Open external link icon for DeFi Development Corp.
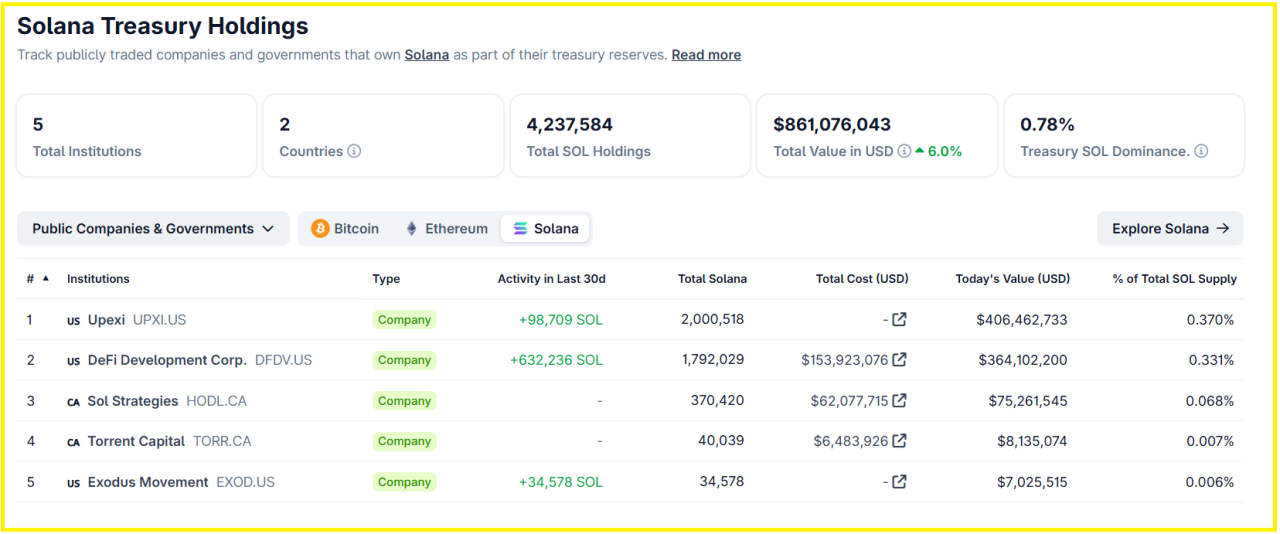 point(899,360)
